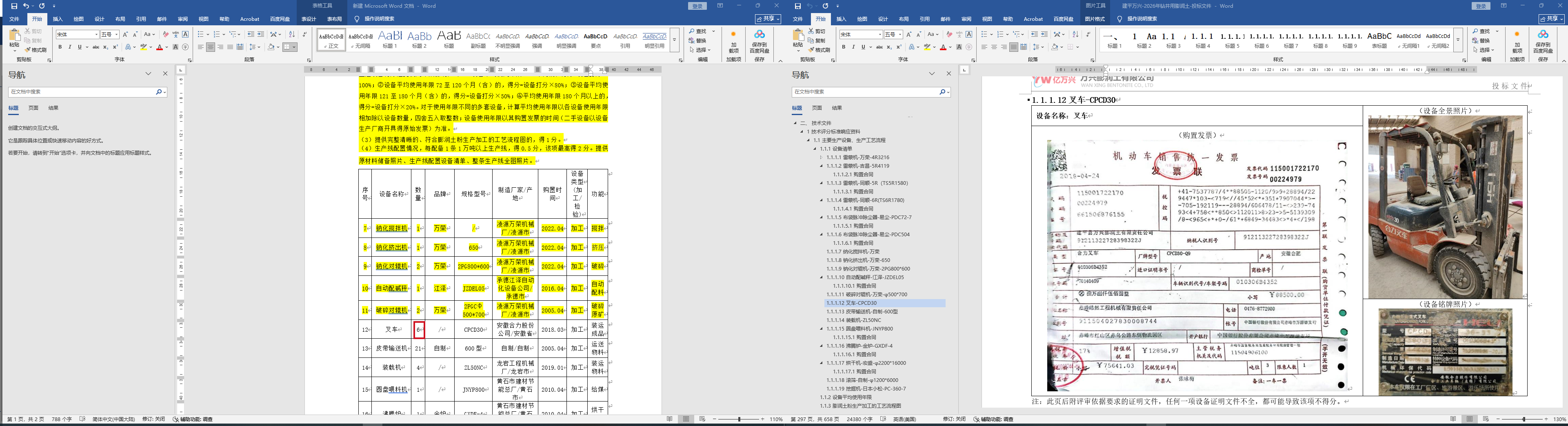Open the 图片格式 ribbon tab
The image size is (1568, 426).
[x=1095, y=20]
